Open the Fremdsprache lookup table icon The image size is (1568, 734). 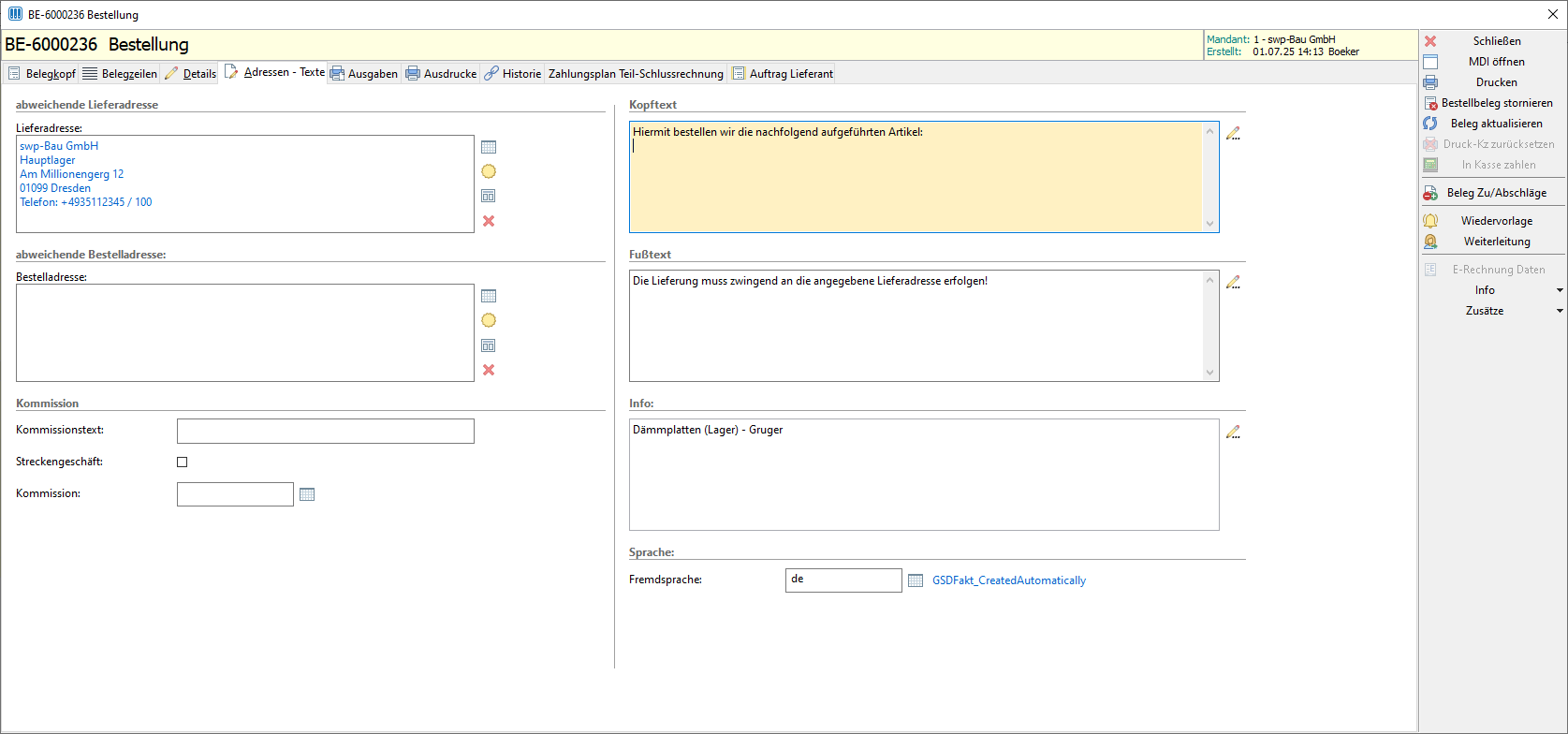[x=916, y=580]
